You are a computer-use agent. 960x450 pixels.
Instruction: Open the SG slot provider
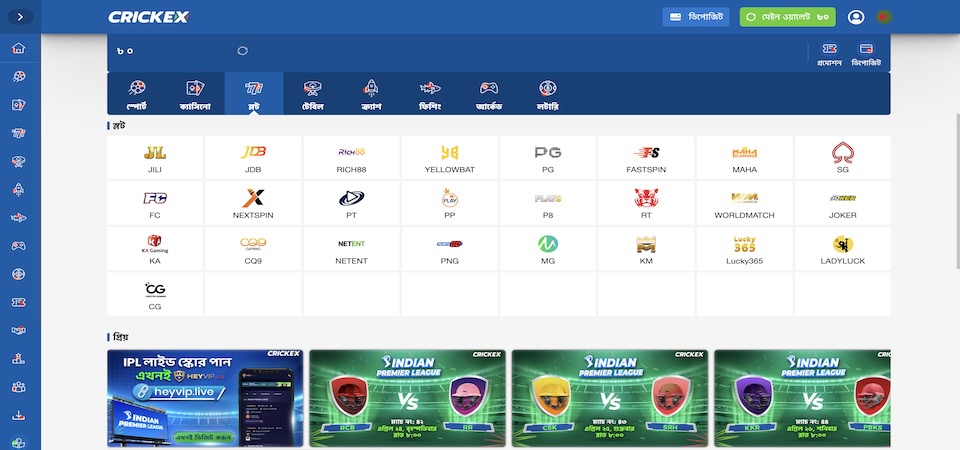(x=842, y=158)
